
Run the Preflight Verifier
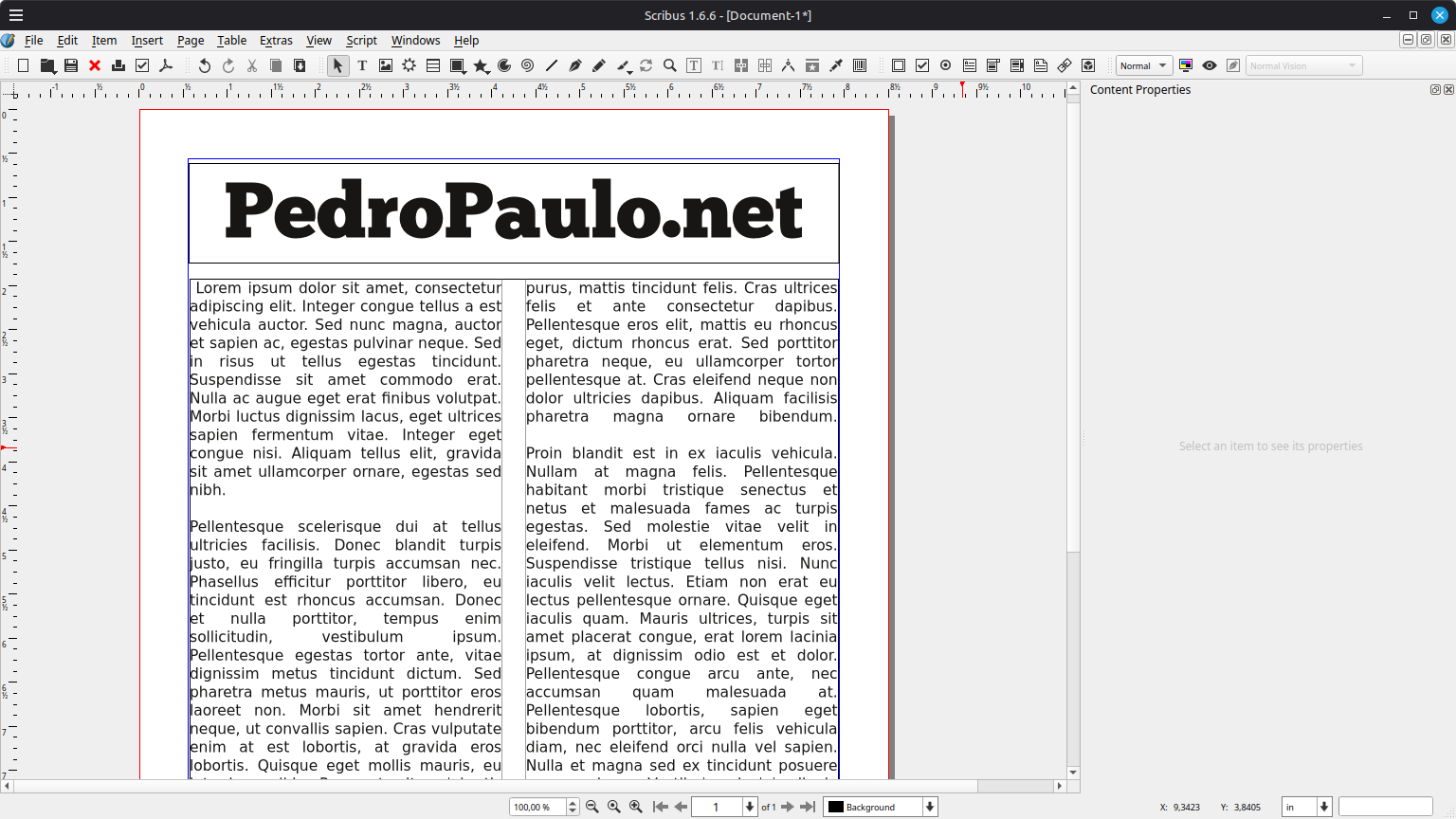point(142,65)
